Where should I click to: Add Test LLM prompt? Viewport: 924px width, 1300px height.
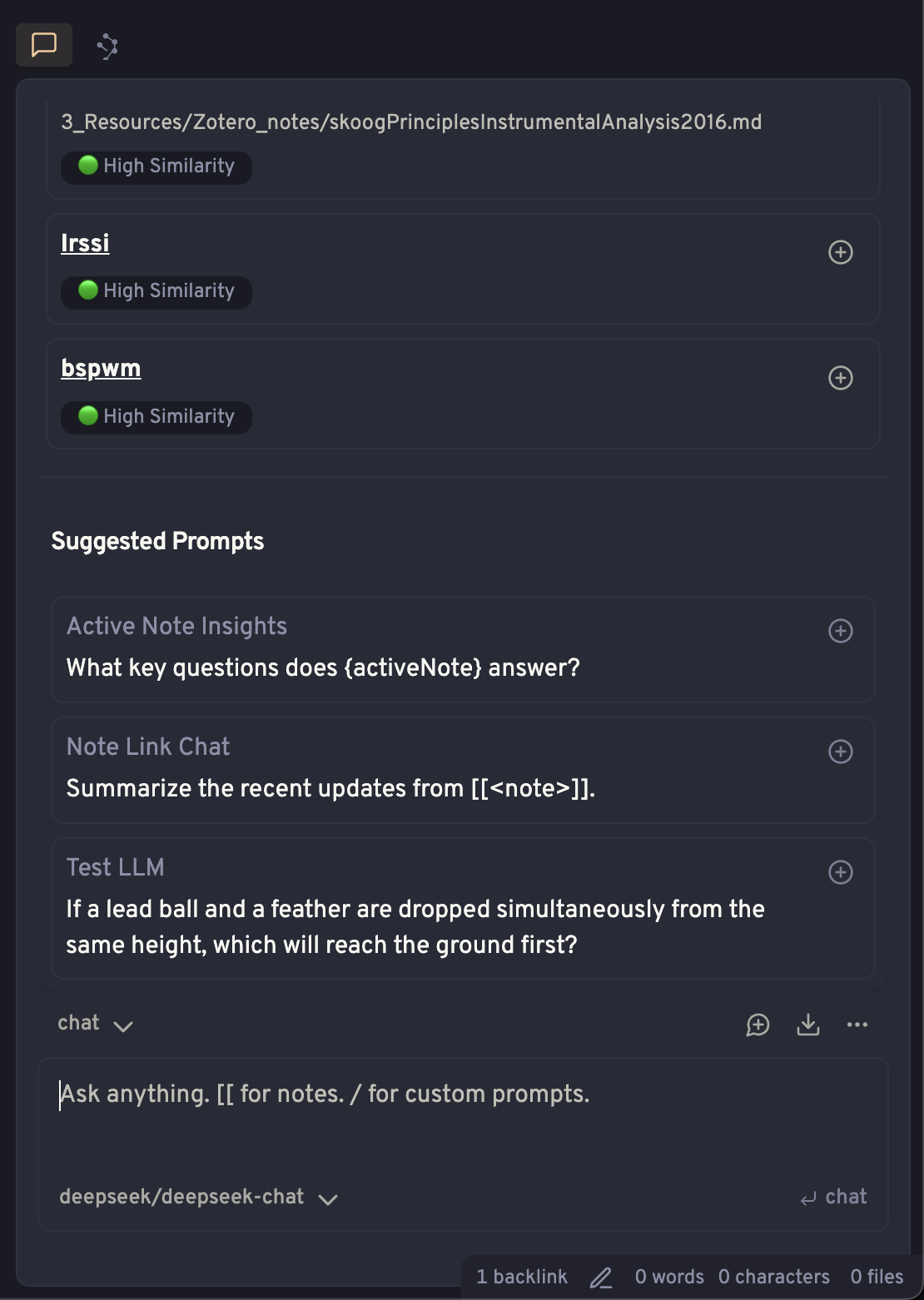(841, 872)
